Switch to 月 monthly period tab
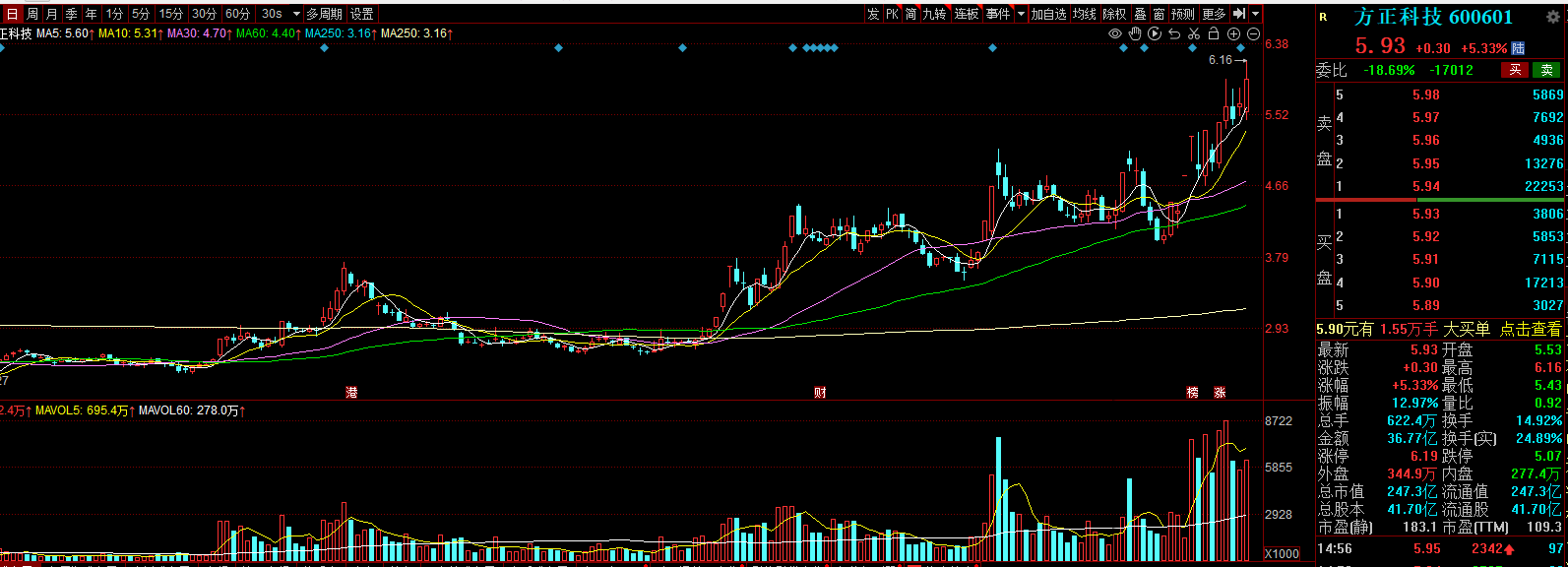The image size is (1568, 567). pos(52,14)
